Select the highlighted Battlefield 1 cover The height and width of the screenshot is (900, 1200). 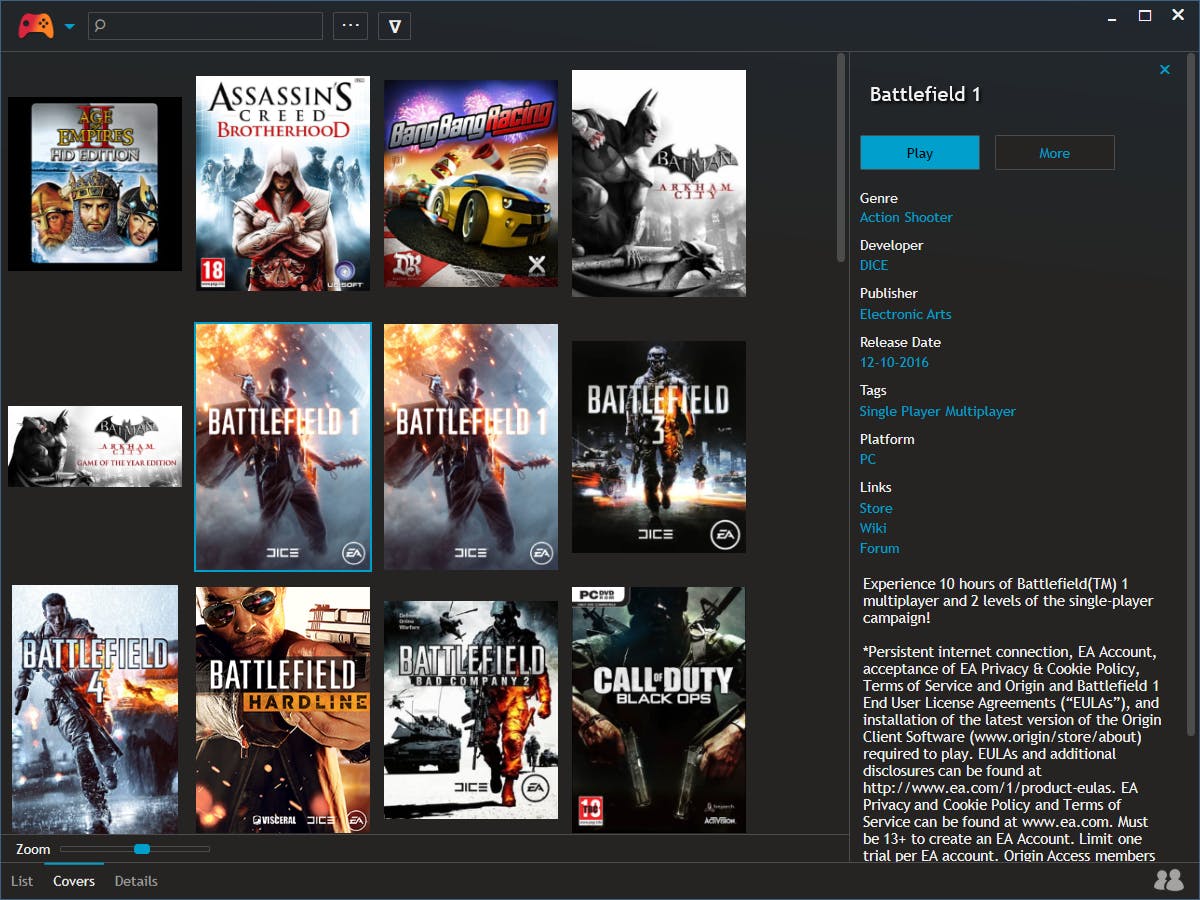pos(283,447)
